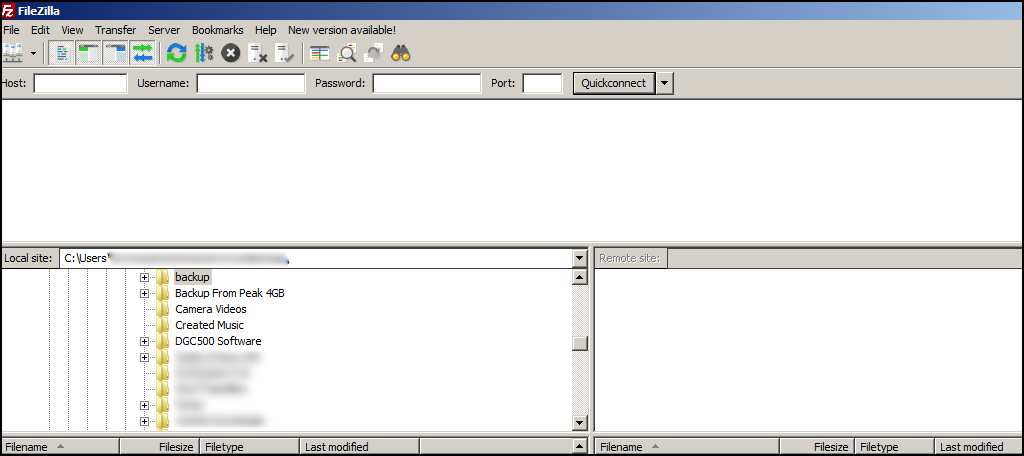Expand the backup folder node
Screen dimensions: 1024x456
(144, 278)
